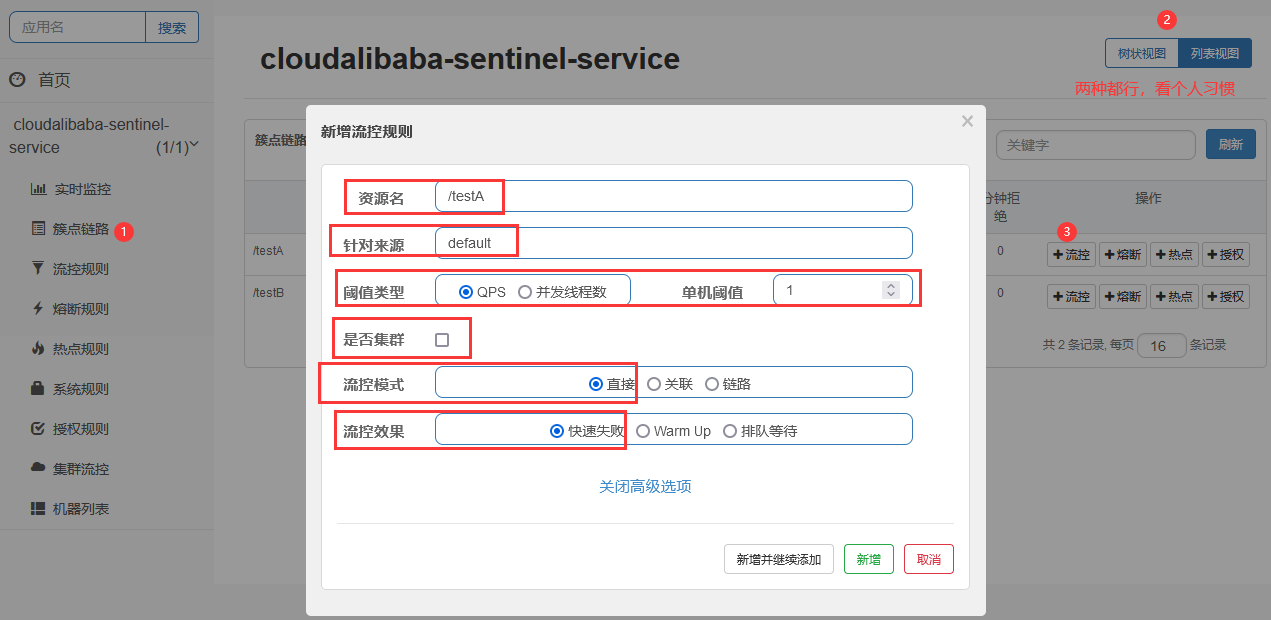Open 机器列表 menu item

coord(81,509)
